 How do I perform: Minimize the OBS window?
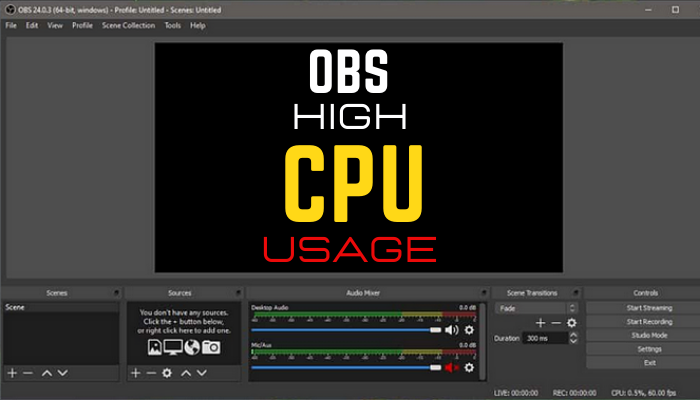click(x=649, y=9)
